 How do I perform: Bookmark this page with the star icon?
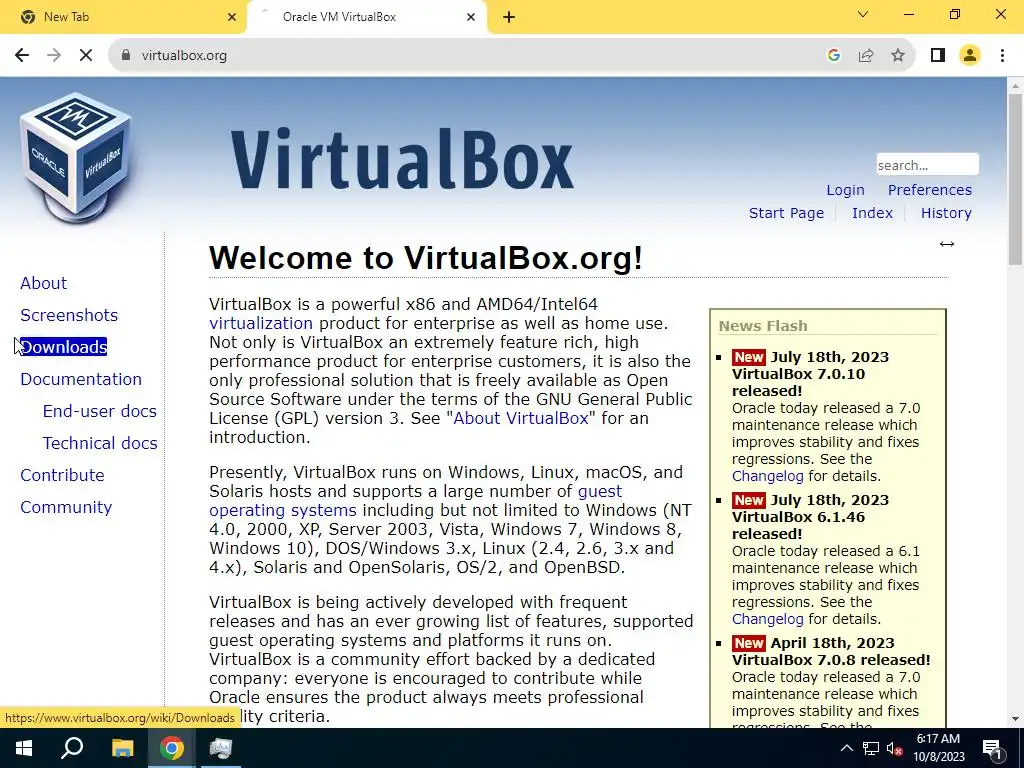pyautogui.click(x=898, y=56)
